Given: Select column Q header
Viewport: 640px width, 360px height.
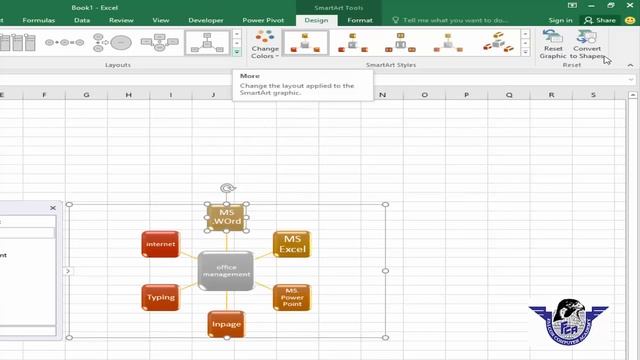Looking at the screenshot, I should [x=509, y=95].
